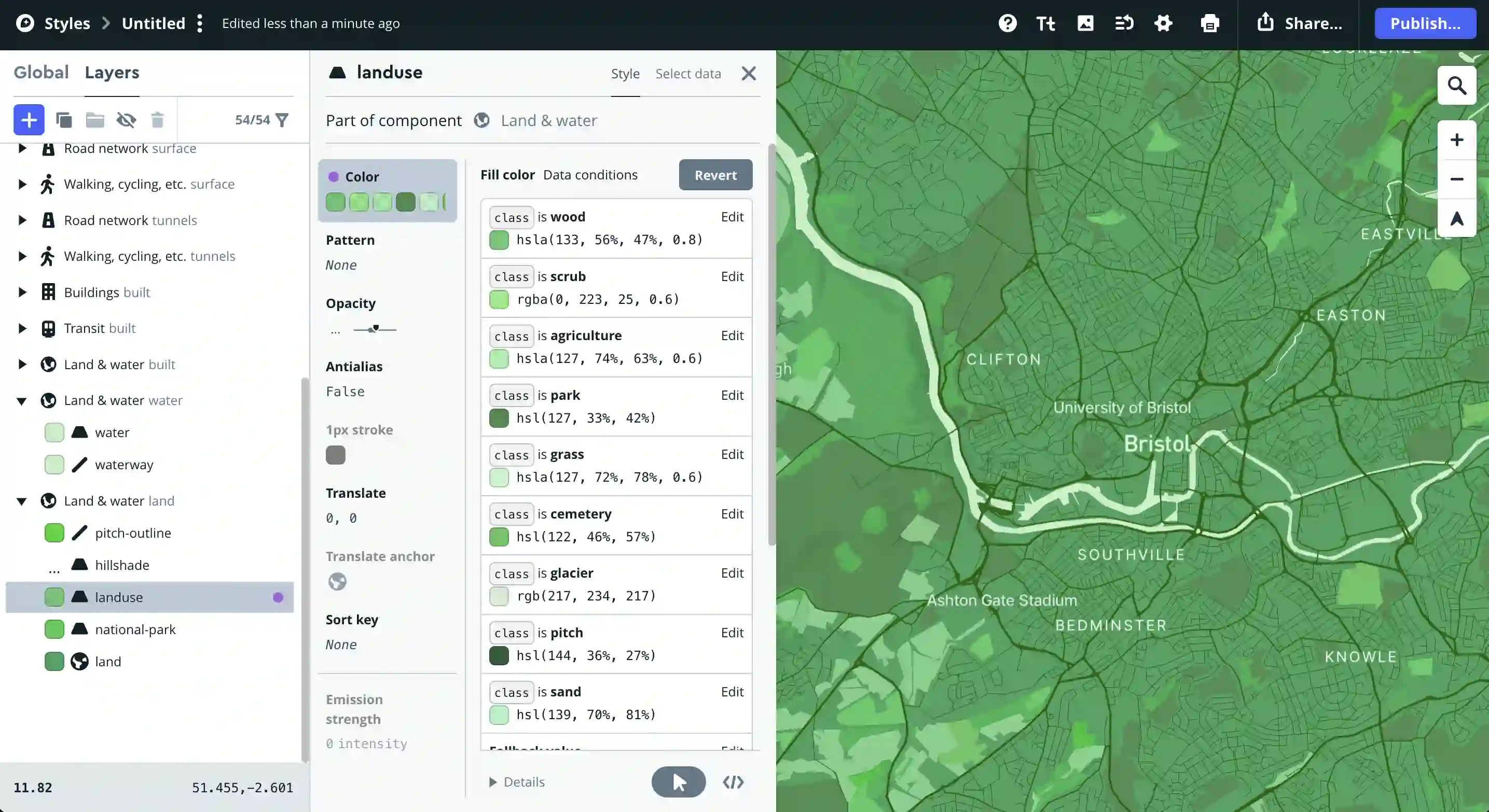The image size is (1489, 812).
Task: Toggle the map pointer select mode
Action: point(679,782)
